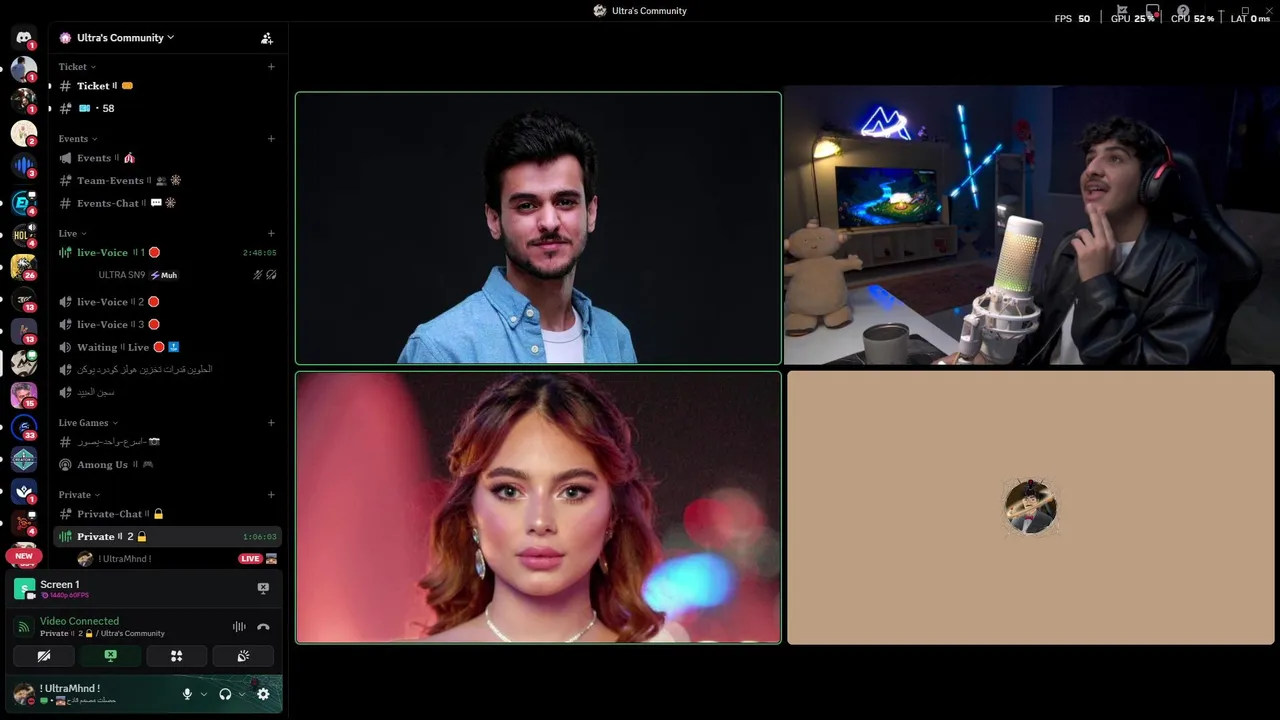Viewport: 1280px width, 720px height.
Task: Focus the streamer with headphones video tile
Action: coord(1031,225)
